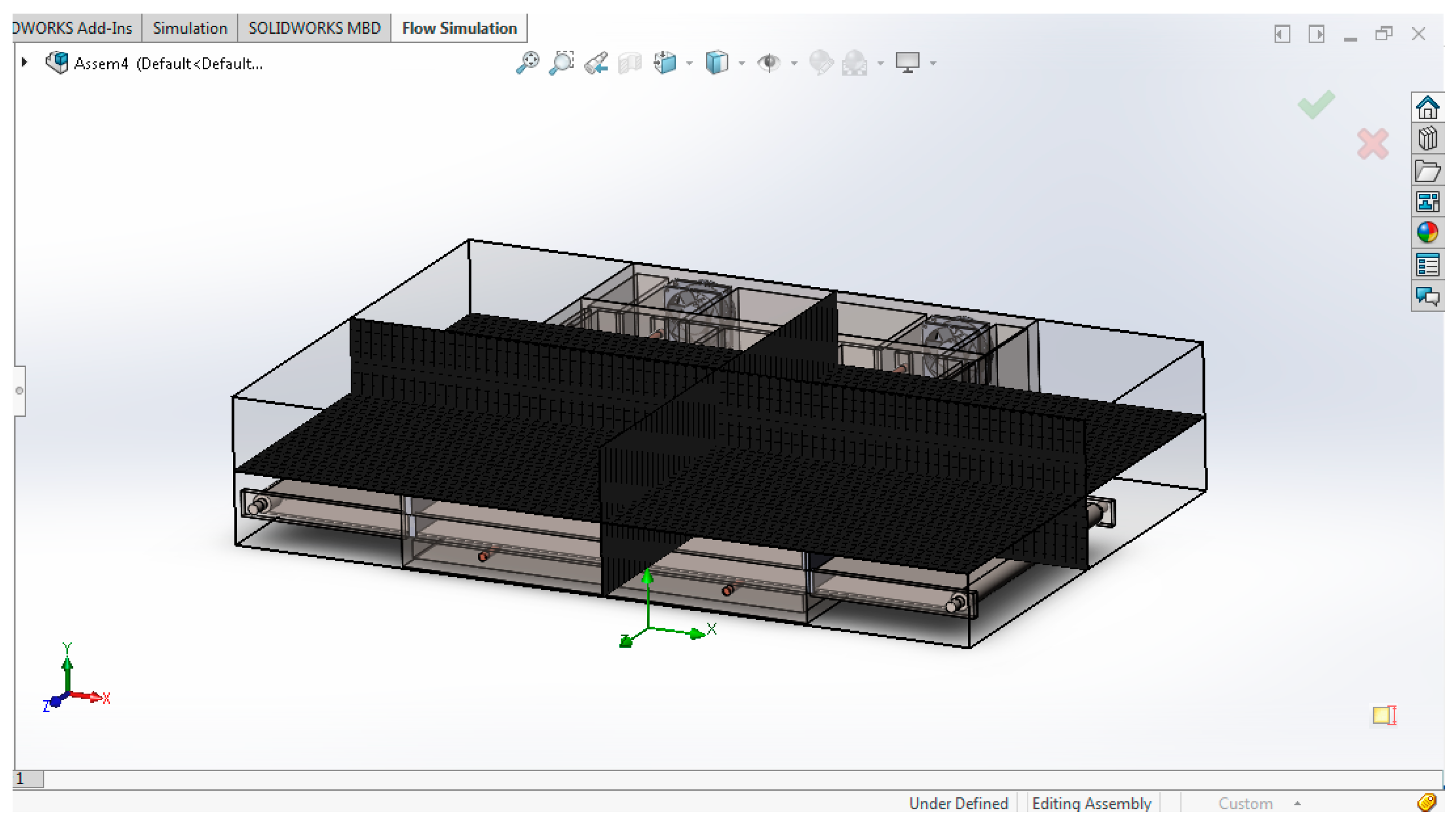
Task: Open File Explorer folder icon in task pane
Action: tap(1427, 170)
